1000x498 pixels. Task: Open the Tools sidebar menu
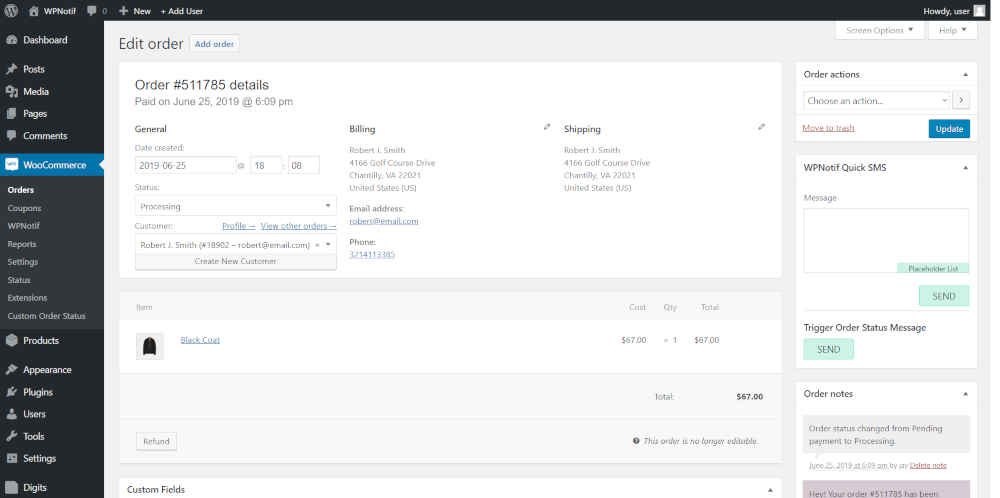pos(34,436)
